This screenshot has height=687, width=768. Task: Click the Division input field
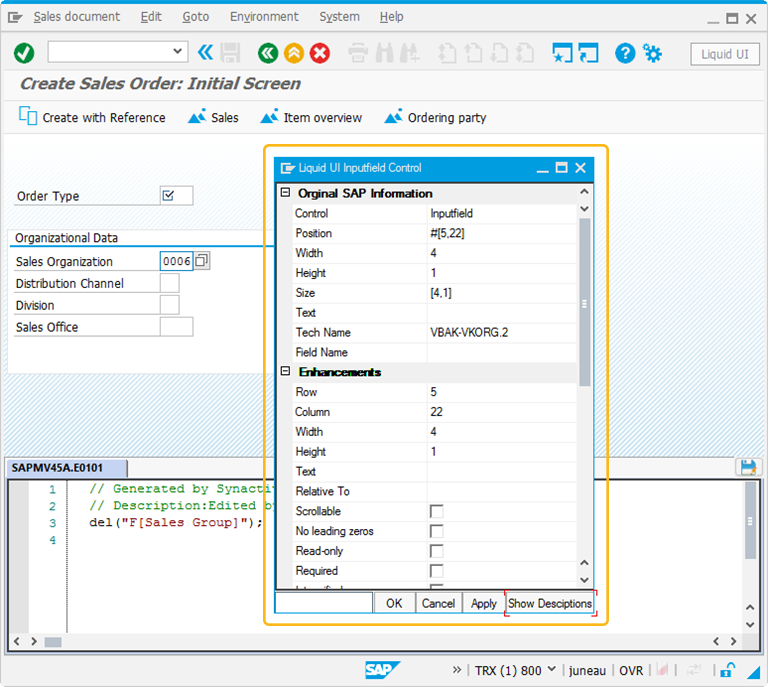point(169,305)
